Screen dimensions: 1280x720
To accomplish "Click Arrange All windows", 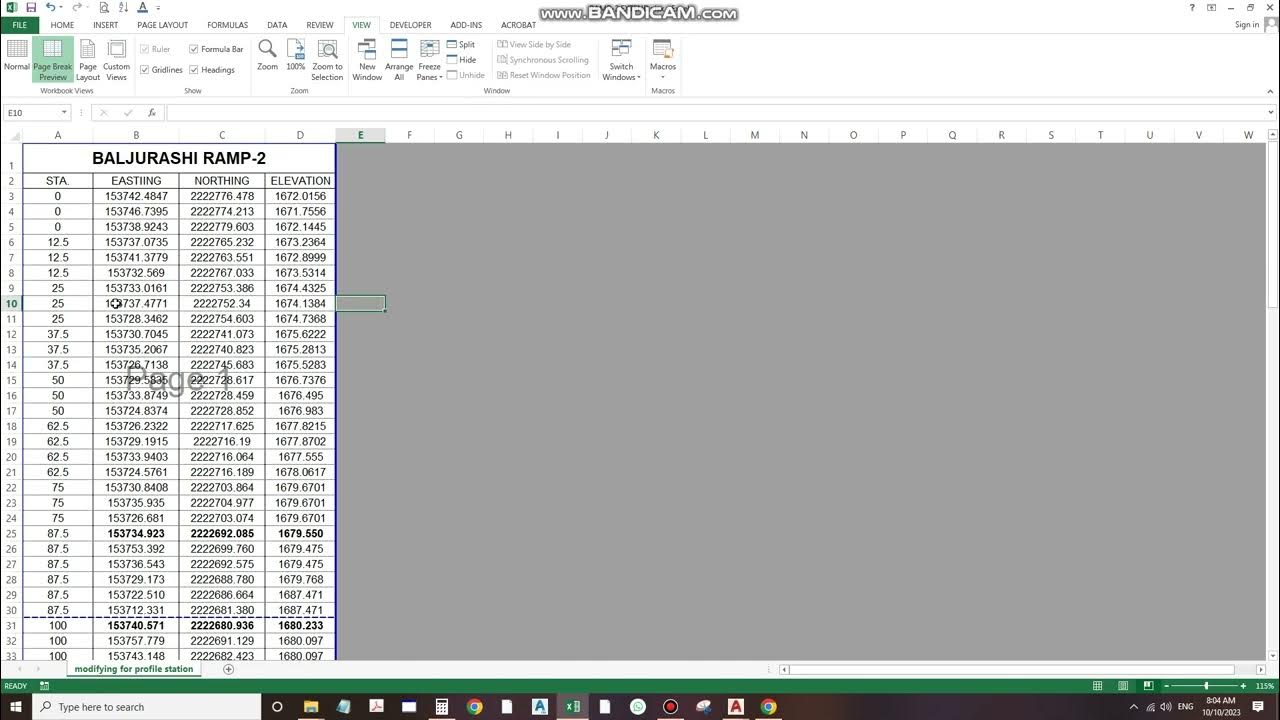I will 399,59.
